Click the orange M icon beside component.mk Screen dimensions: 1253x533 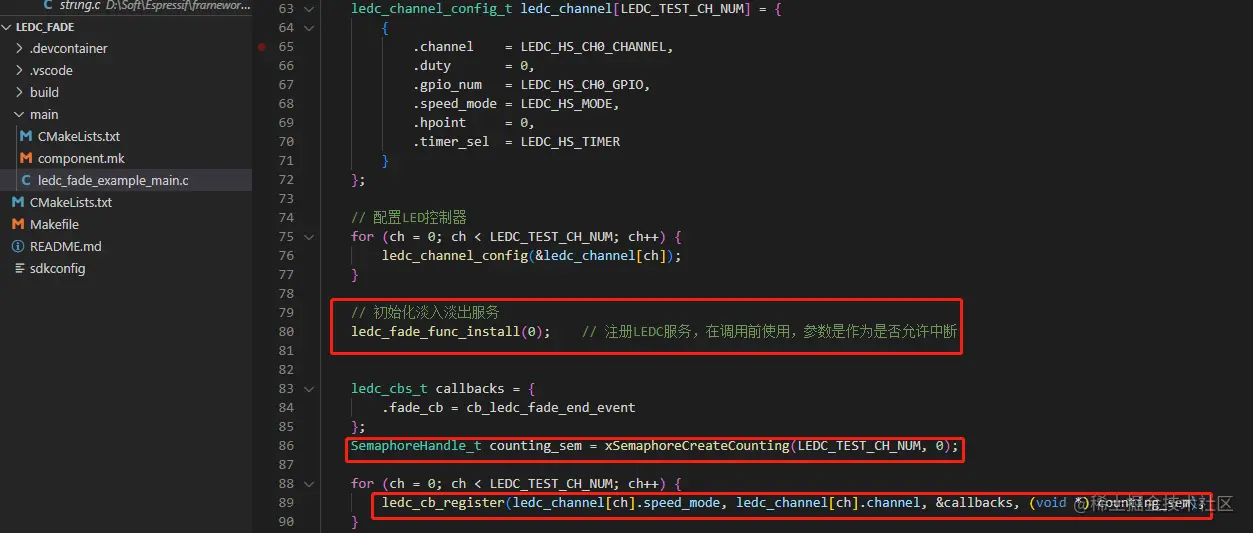(26, 158)
